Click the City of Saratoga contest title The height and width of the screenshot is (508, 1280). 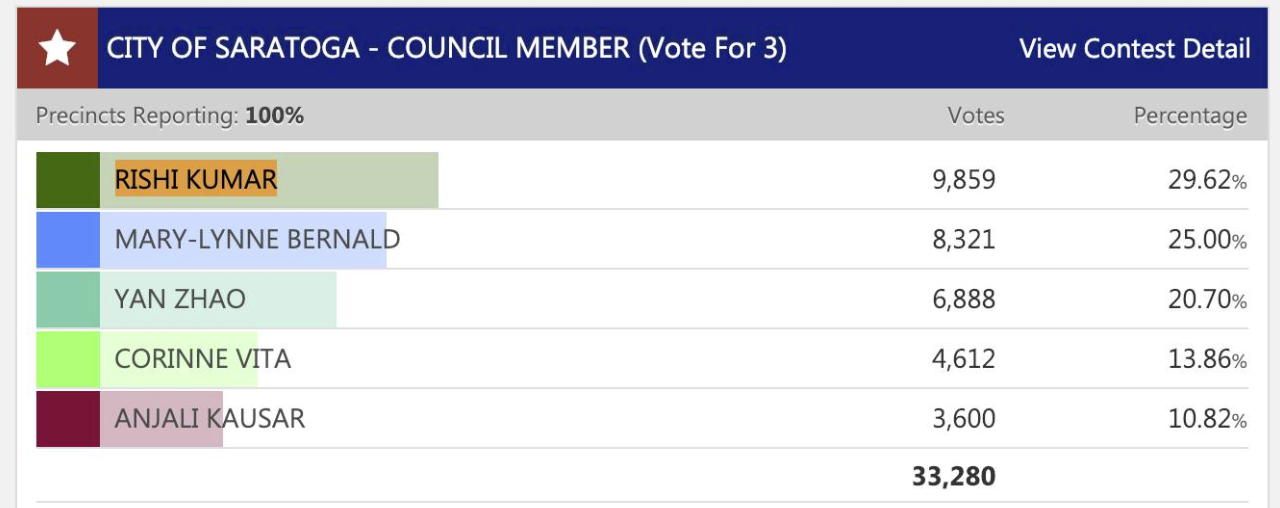click(447, 48)
